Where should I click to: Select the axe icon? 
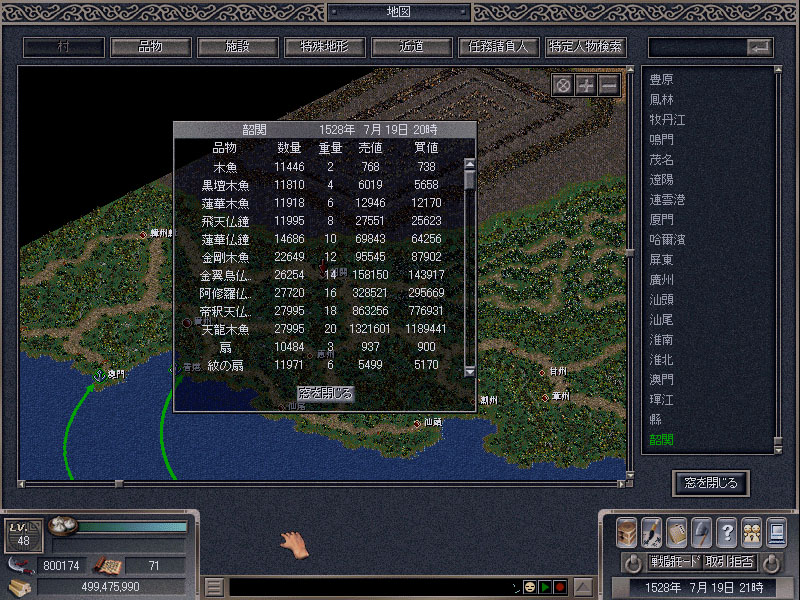(702, 531)
